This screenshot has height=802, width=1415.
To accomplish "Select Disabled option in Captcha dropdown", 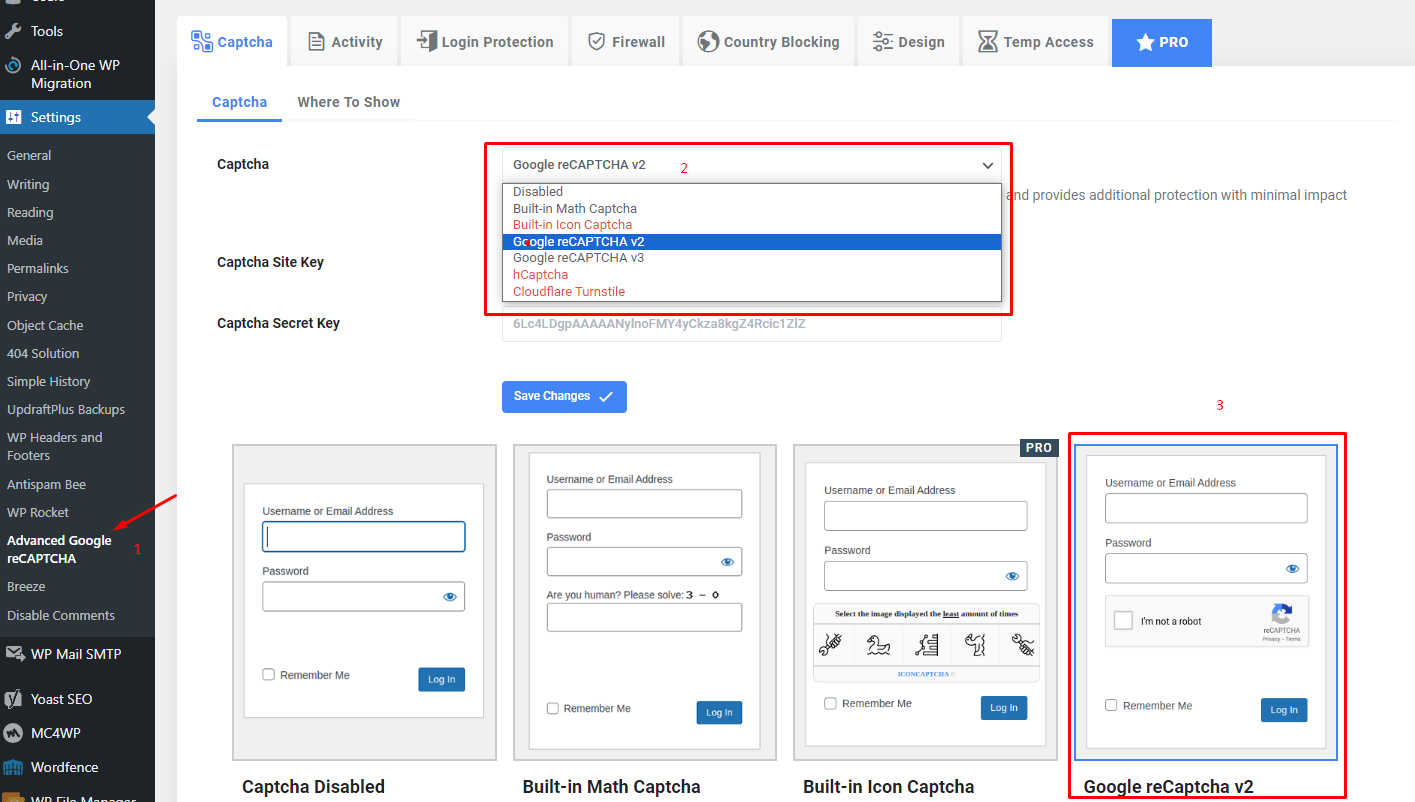I will (752, 192).
